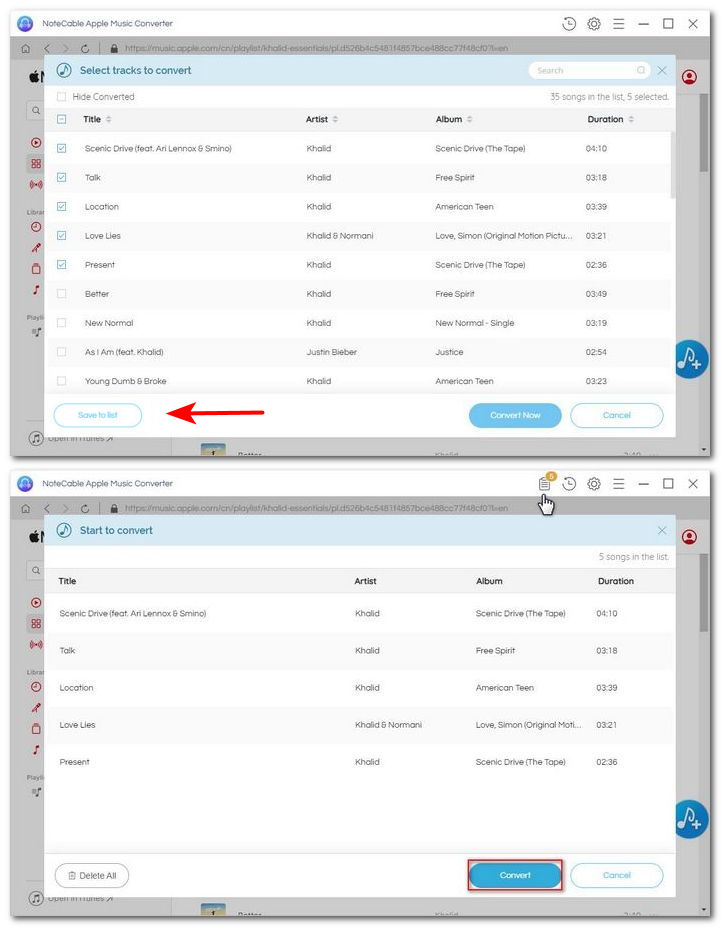This screenshot has height=927, width=721.
Task: Open hamburger menu in Start to convert window
Action: [x=618, y=484]
